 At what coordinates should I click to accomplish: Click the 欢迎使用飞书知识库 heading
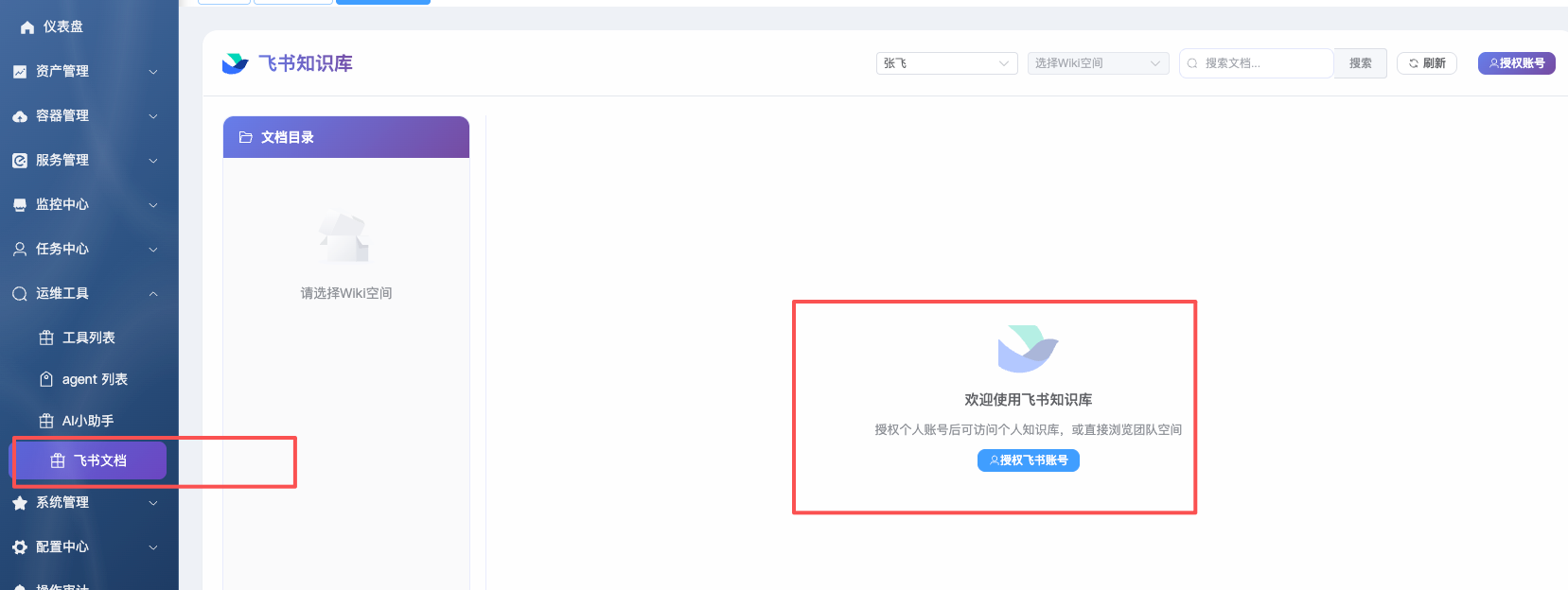(x=1028, y=400)
